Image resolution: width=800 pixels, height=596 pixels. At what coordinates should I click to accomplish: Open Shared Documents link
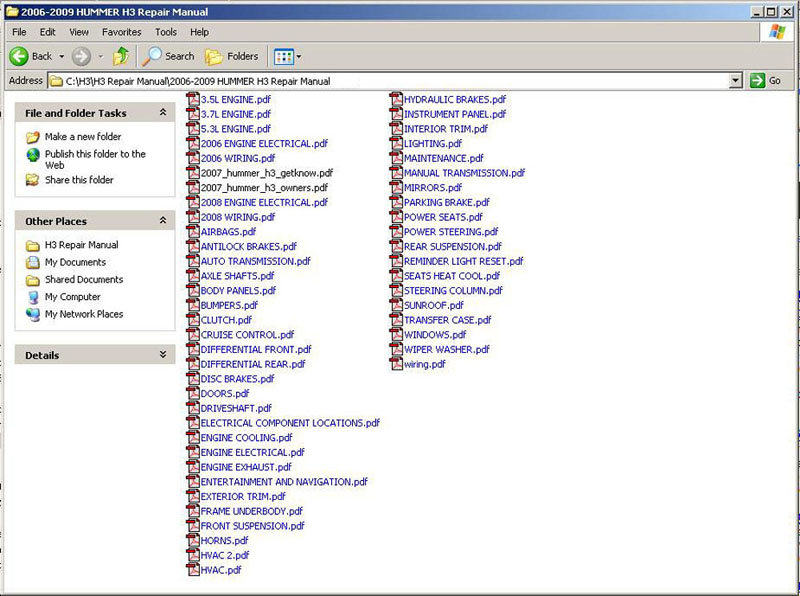point(84,280)
